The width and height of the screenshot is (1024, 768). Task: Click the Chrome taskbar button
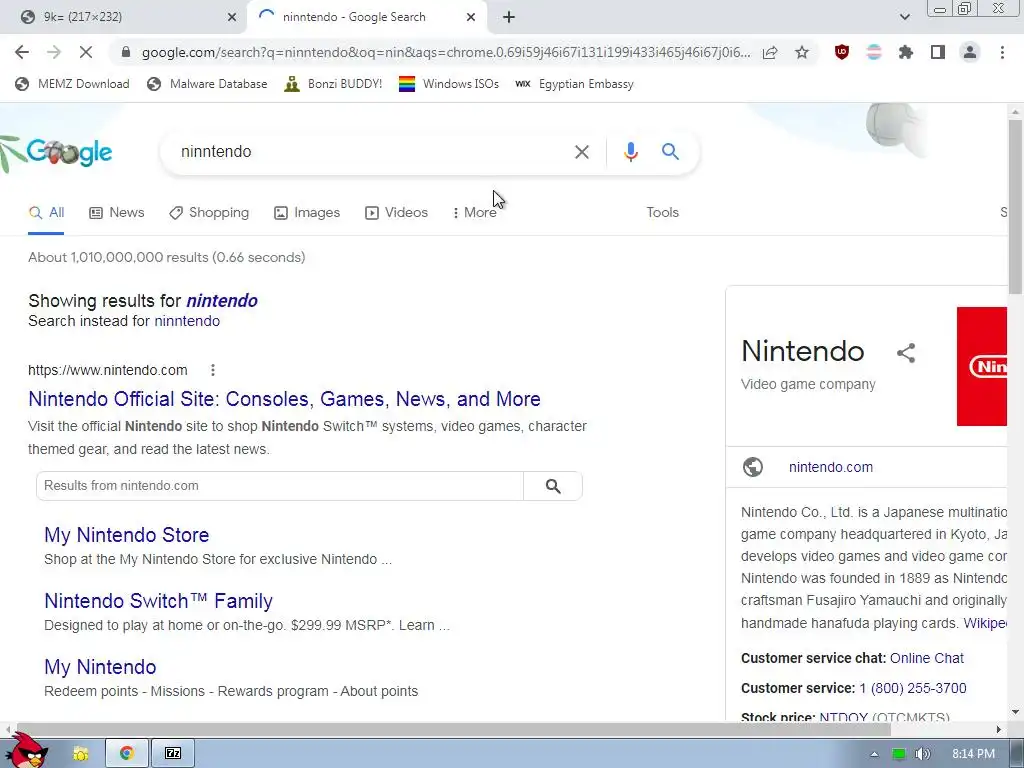(127, 754)
